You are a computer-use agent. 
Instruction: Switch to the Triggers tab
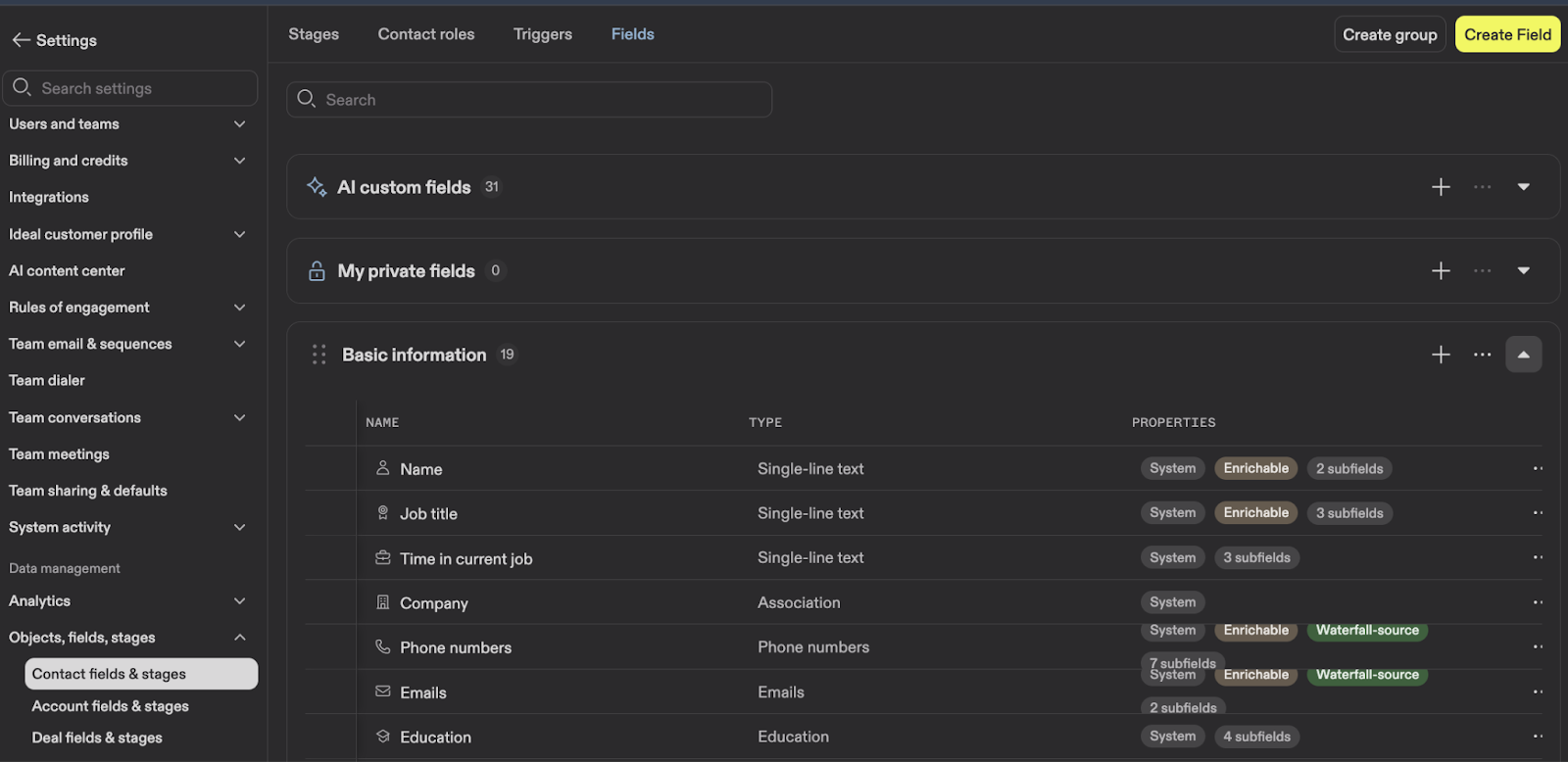[542, 34]
